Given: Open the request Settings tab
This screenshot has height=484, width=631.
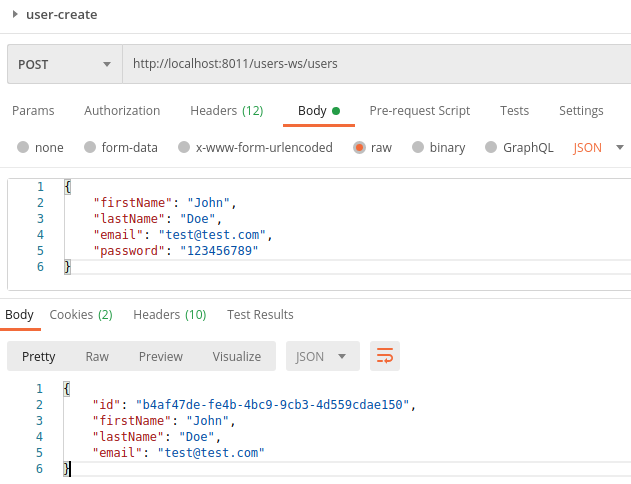Looking at the screenshot, I should pos(581,111).
